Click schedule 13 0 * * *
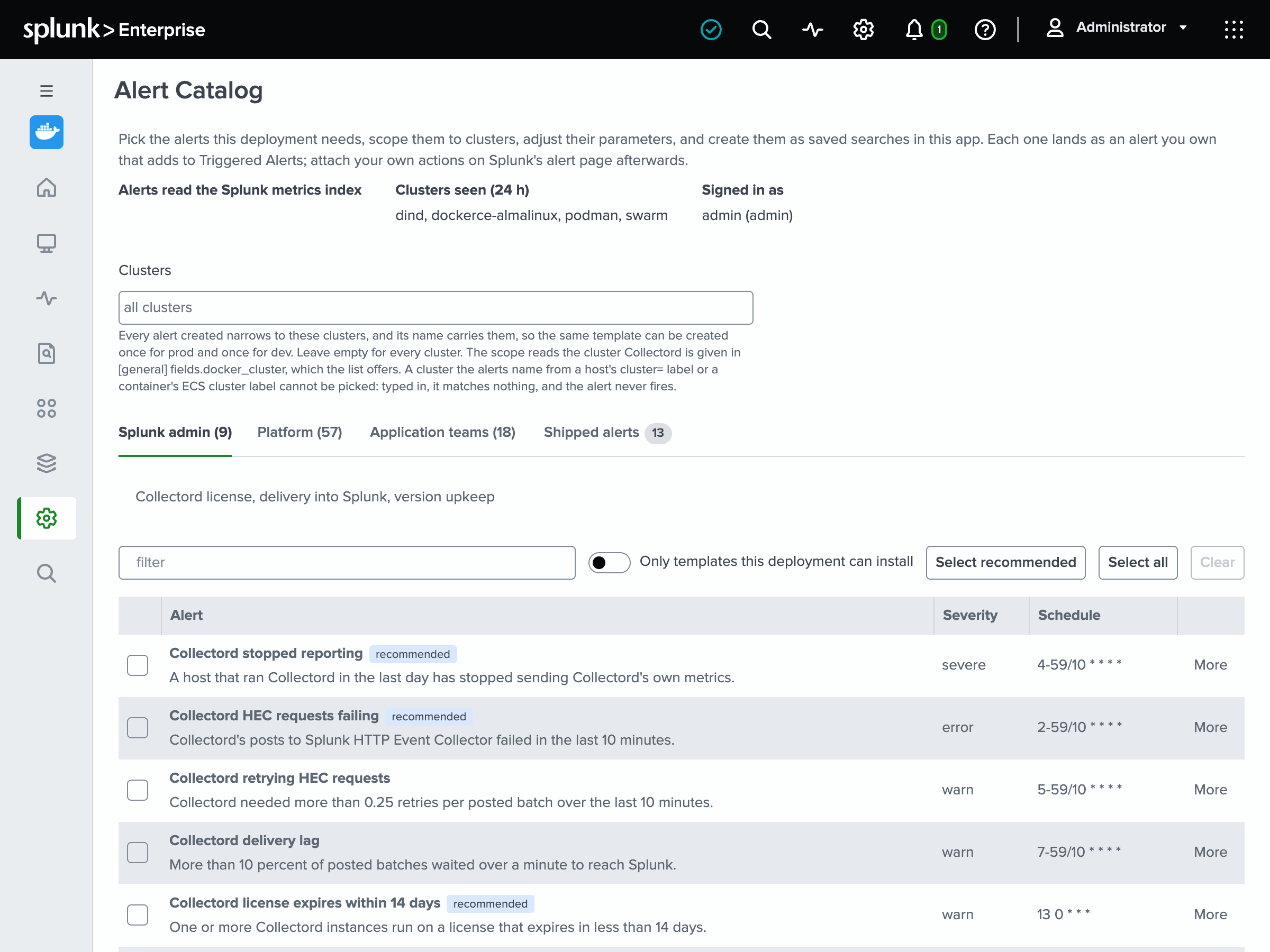Screen dimensions: 1270x952 coord(1063,914)
